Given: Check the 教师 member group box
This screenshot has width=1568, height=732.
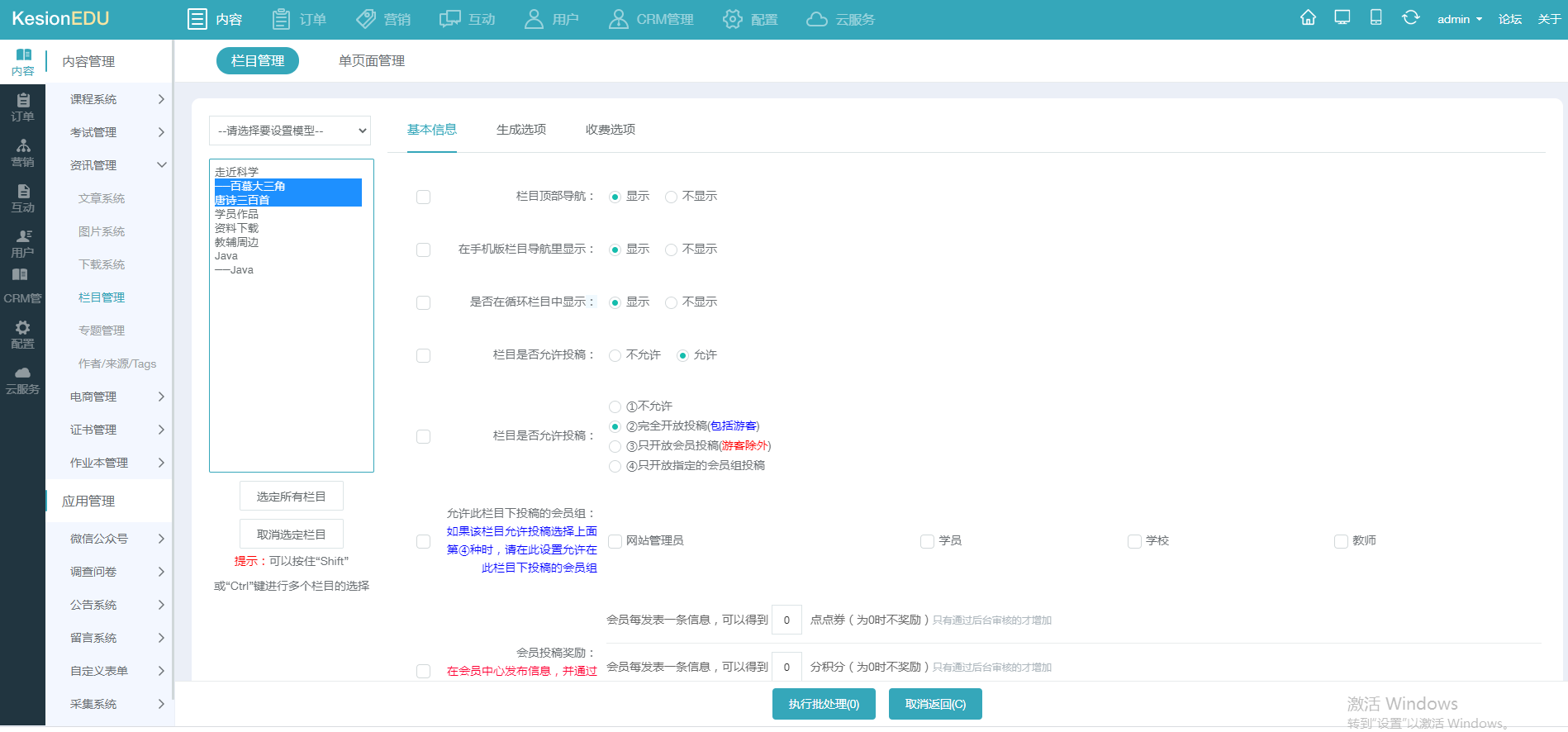Looking at the screenshot, I should [x=1342, y=541].
